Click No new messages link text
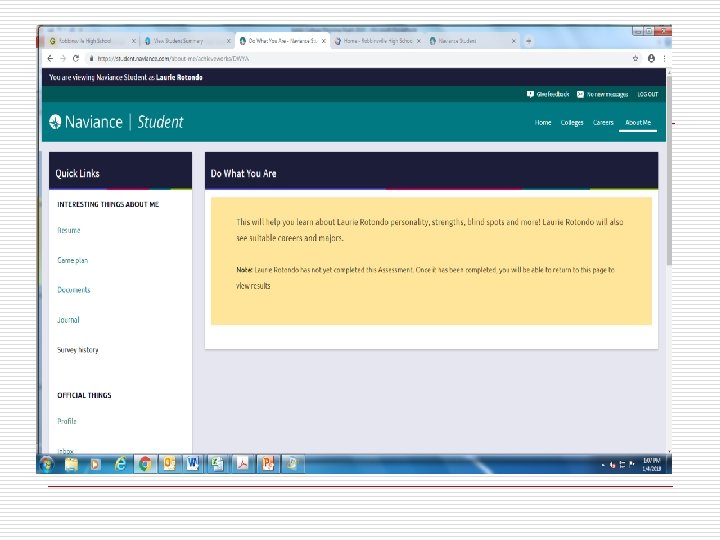The width and height of the screenshot is (720, 540). [x=607, y=94]
